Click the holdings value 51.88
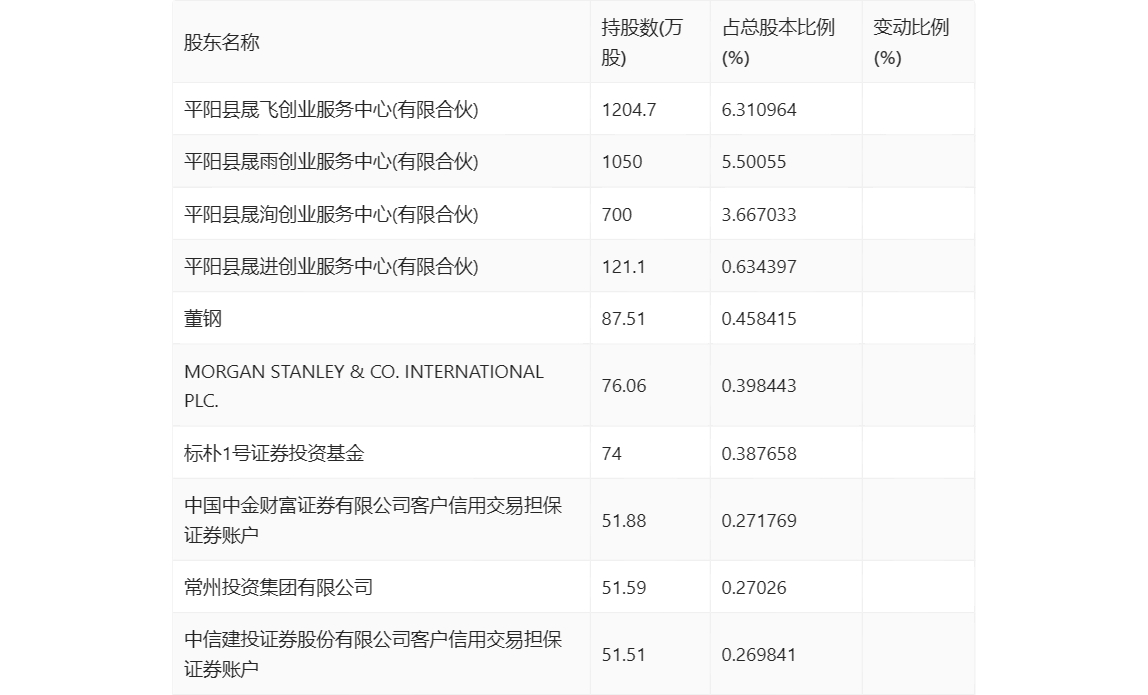This screenshot has height=695, width=1148. (x=624, y=521)
